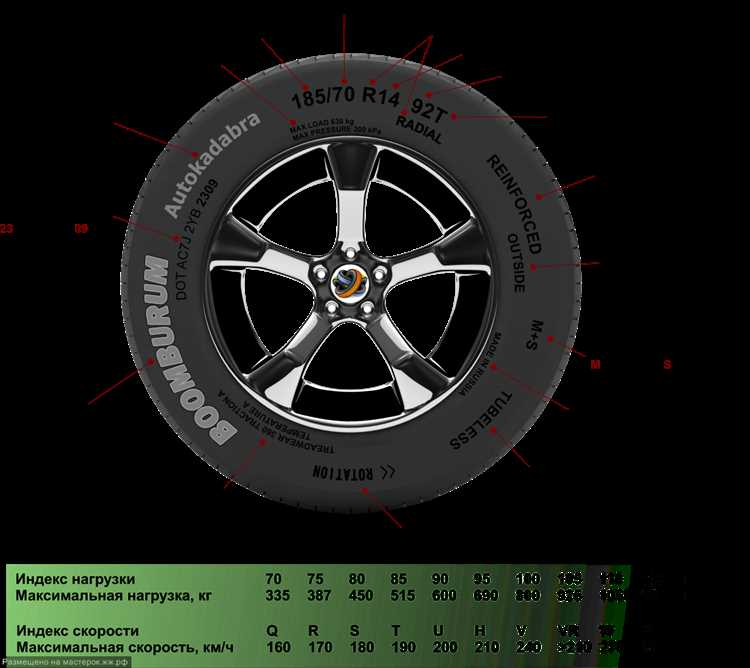Viewport: 750px width, 668px height.
Task: Click the MAX PRESSURE 300 kPa line
Action: pyautogui.click(x=337, y=131)
